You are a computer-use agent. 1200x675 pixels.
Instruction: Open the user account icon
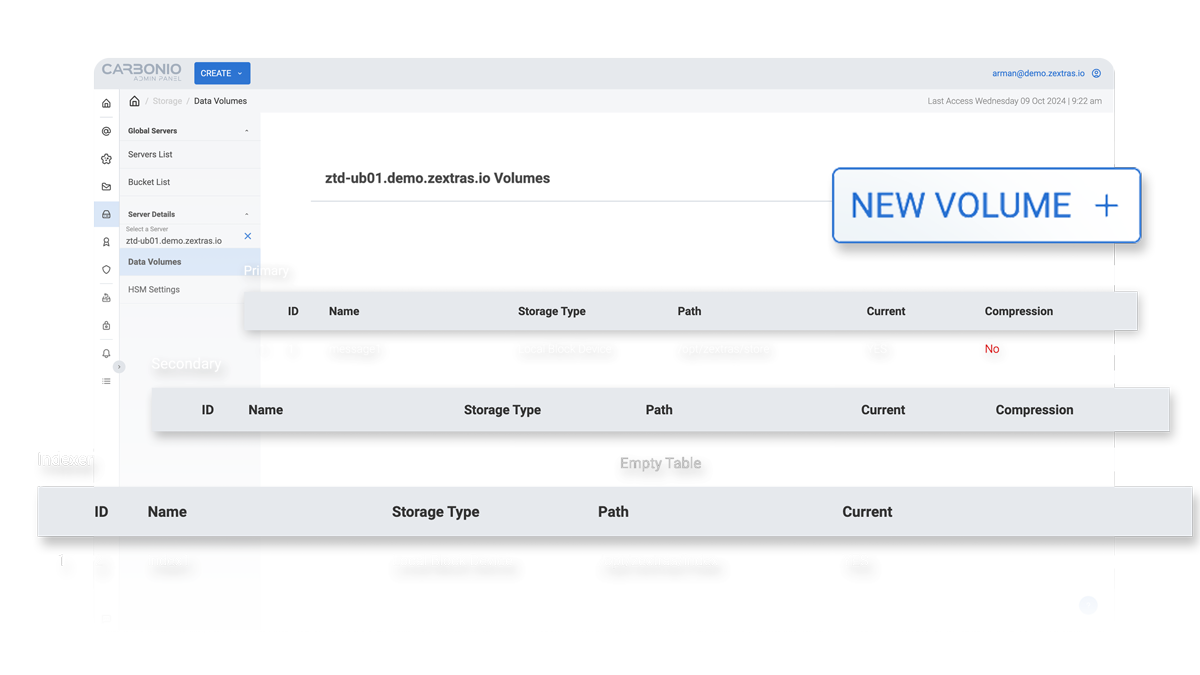[1097, 73]
